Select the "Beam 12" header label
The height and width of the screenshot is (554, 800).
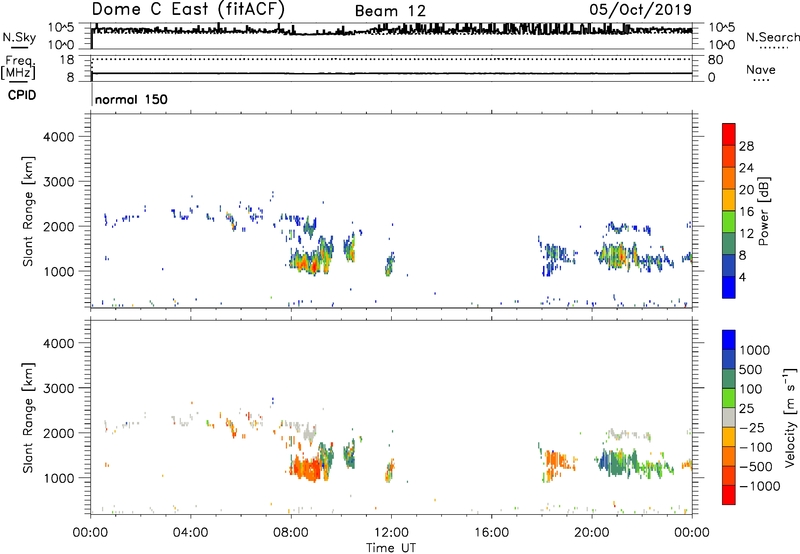pos(390,11)
